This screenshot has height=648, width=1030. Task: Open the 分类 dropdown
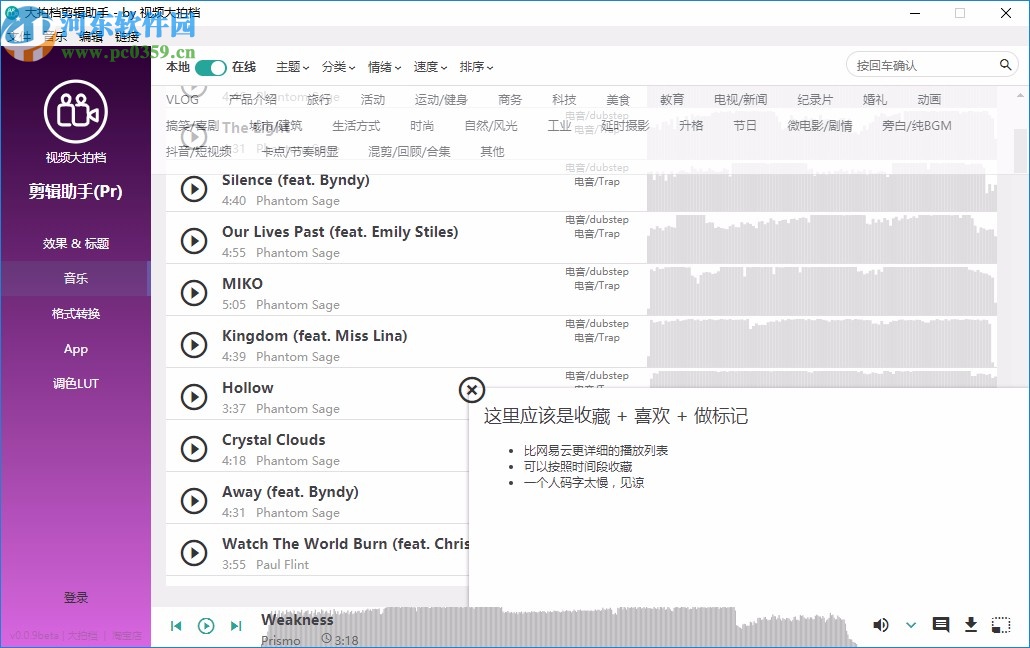click(x=338, y=67)
